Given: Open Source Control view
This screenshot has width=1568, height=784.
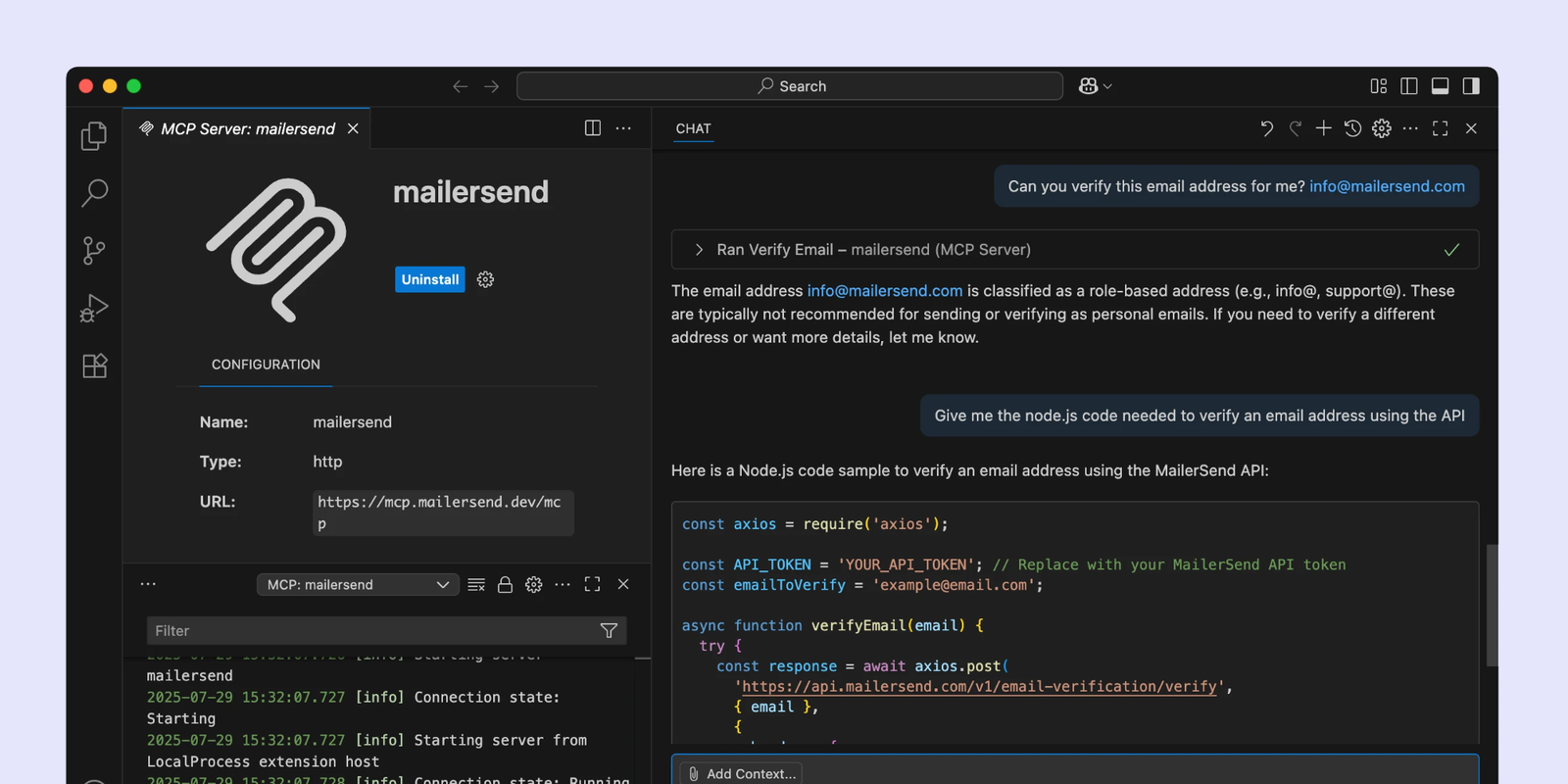Looking at the screenshot, I should [94, 251].
